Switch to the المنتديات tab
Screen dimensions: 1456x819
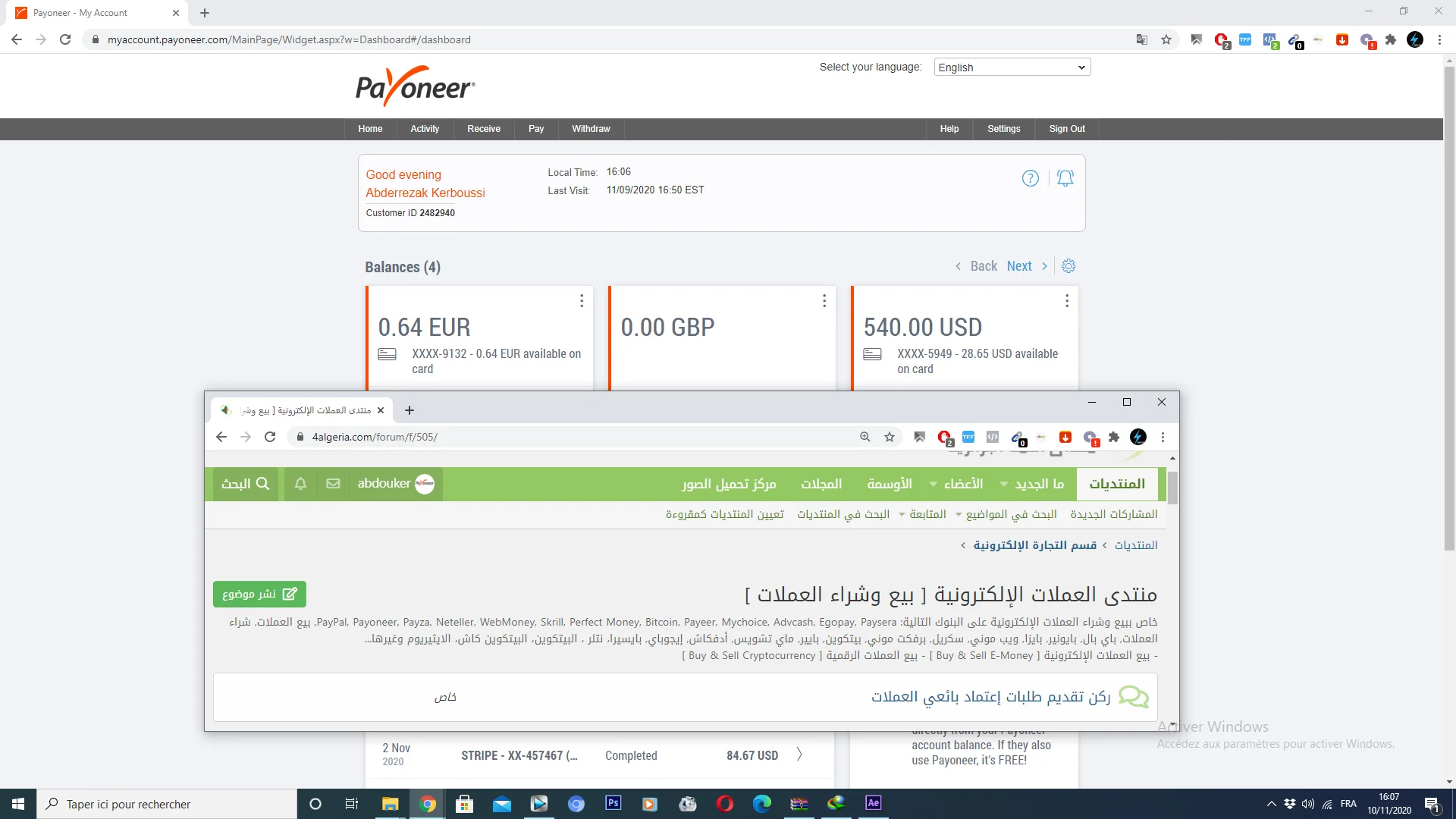1116,484
